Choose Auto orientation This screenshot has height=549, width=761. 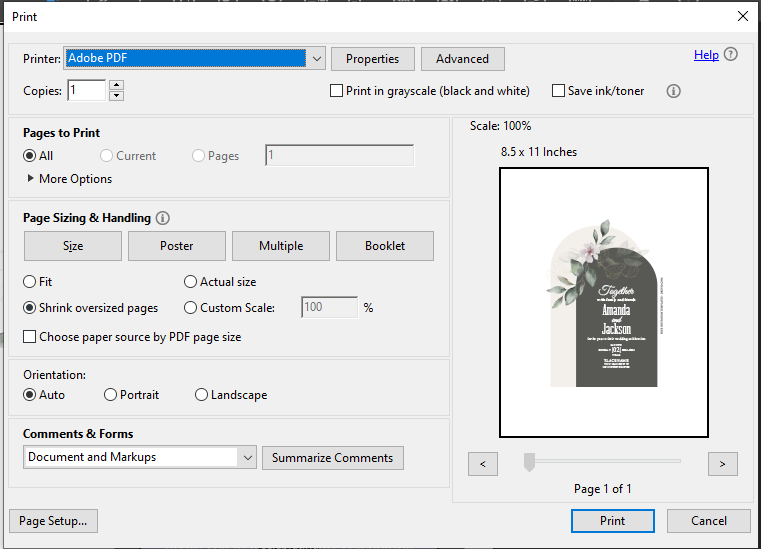30,395
